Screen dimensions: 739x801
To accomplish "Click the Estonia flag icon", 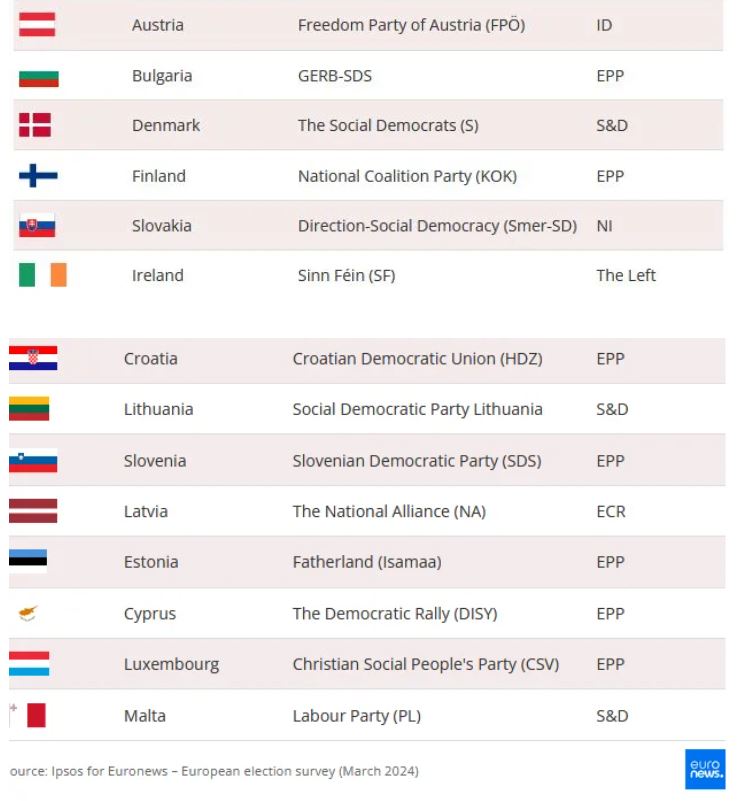I will (28, 562).
